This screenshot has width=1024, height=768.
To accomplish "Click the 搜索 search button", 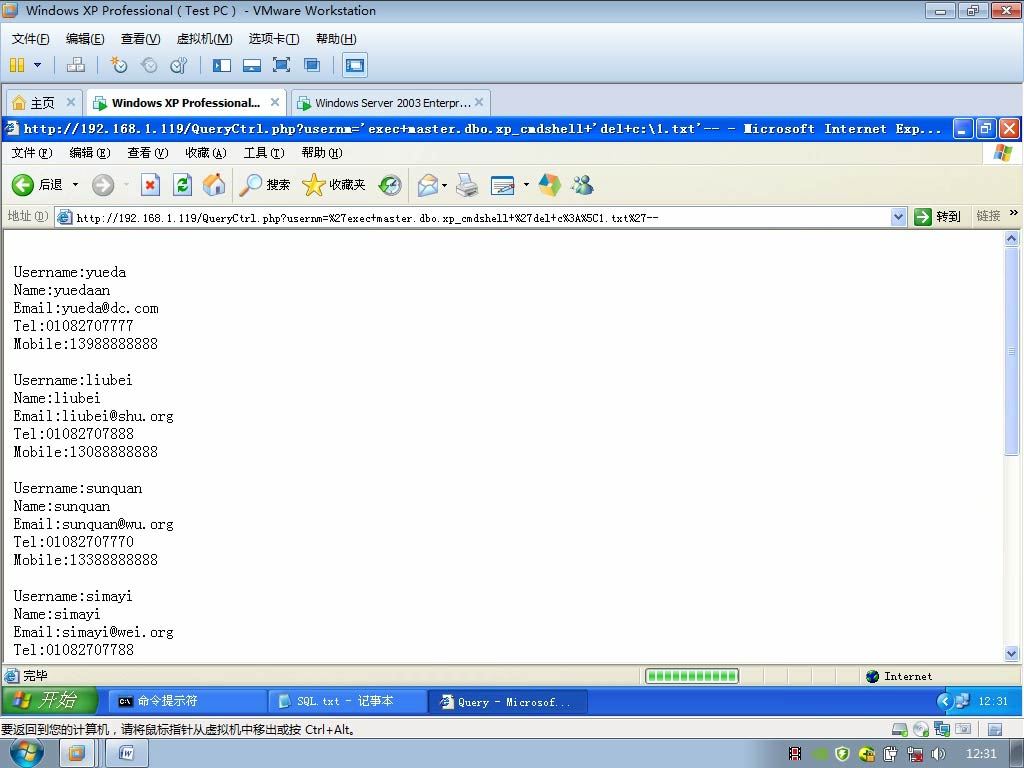I will (x=264, y=185).
